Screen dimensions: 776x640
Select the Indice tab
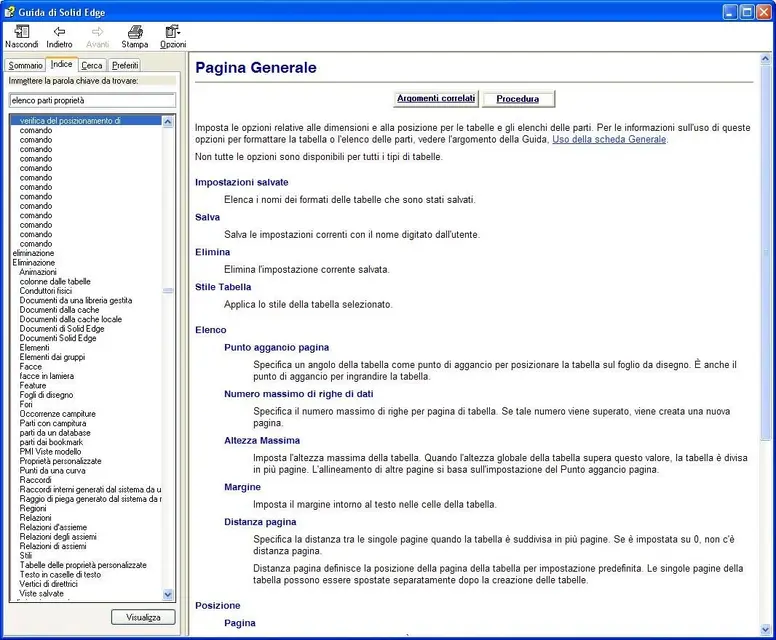point(61,64)
